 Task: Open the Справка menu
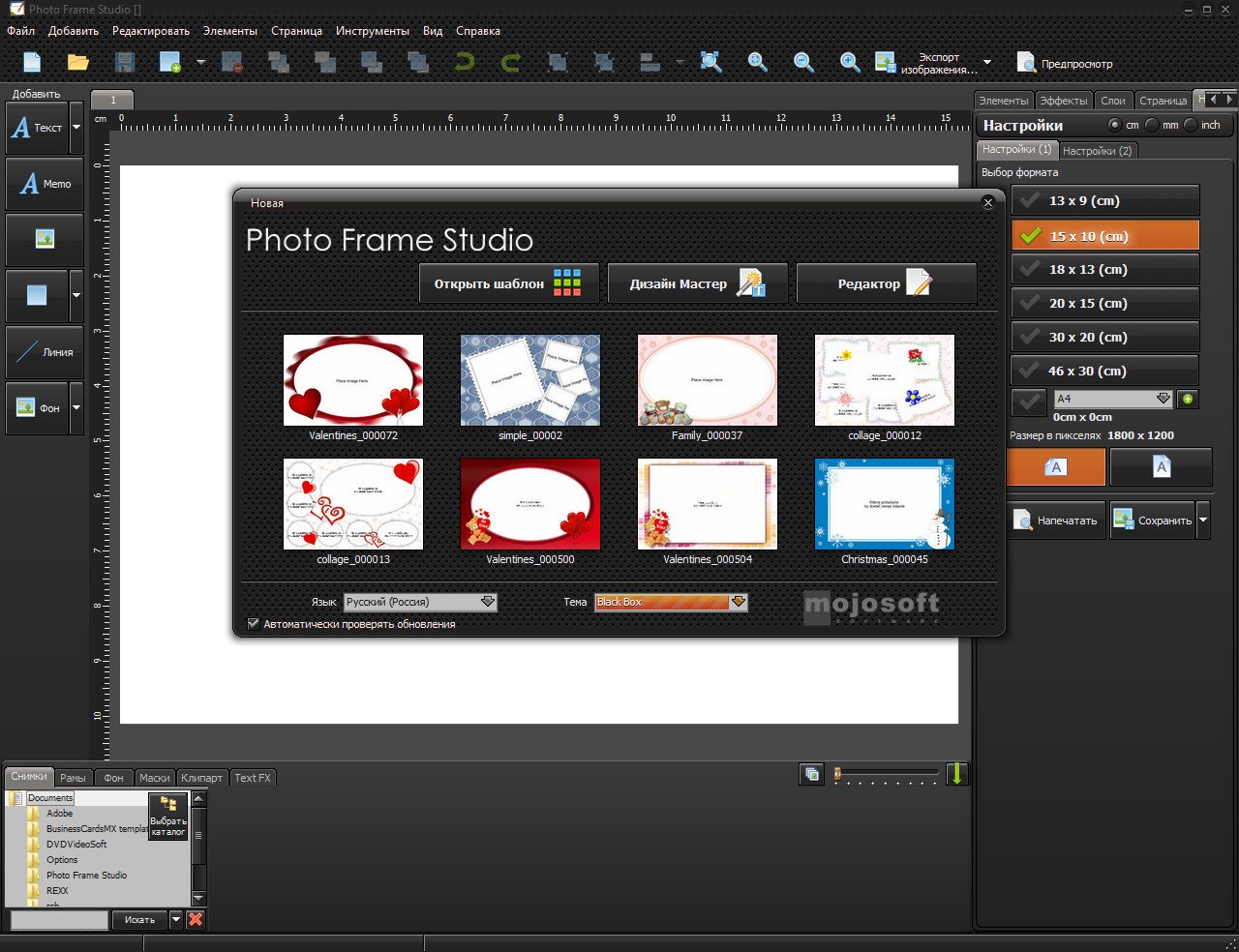[478, 31]
